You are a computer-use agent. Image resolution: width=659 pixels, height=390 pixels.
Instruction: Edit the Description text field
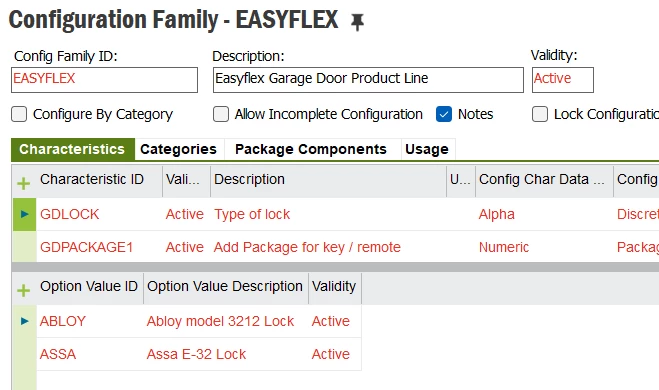point(368,80)
